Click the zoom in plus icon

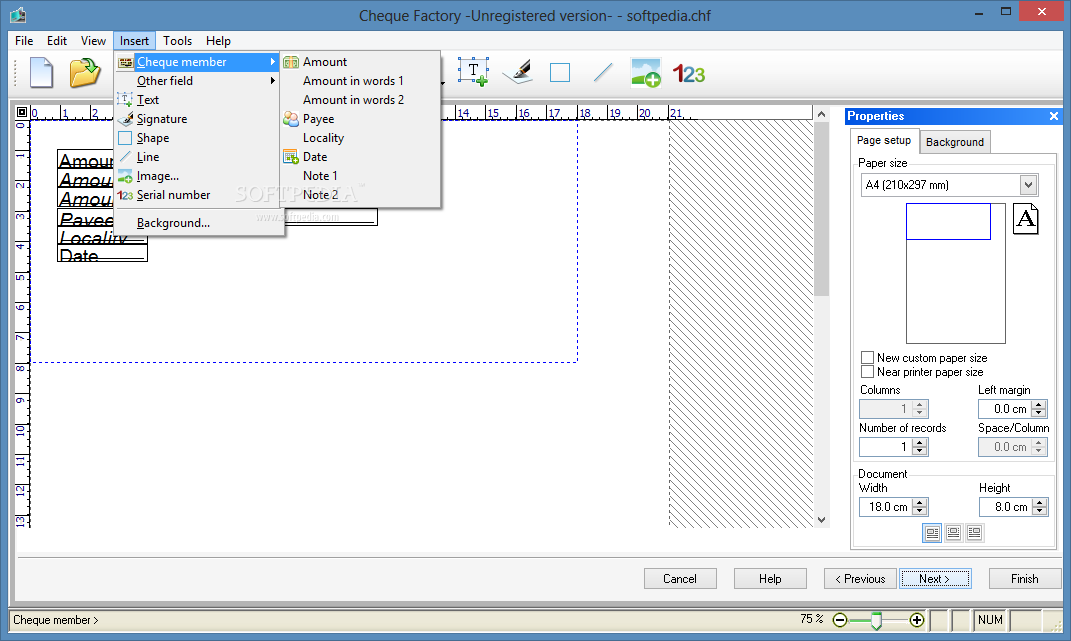coord(917,620)
